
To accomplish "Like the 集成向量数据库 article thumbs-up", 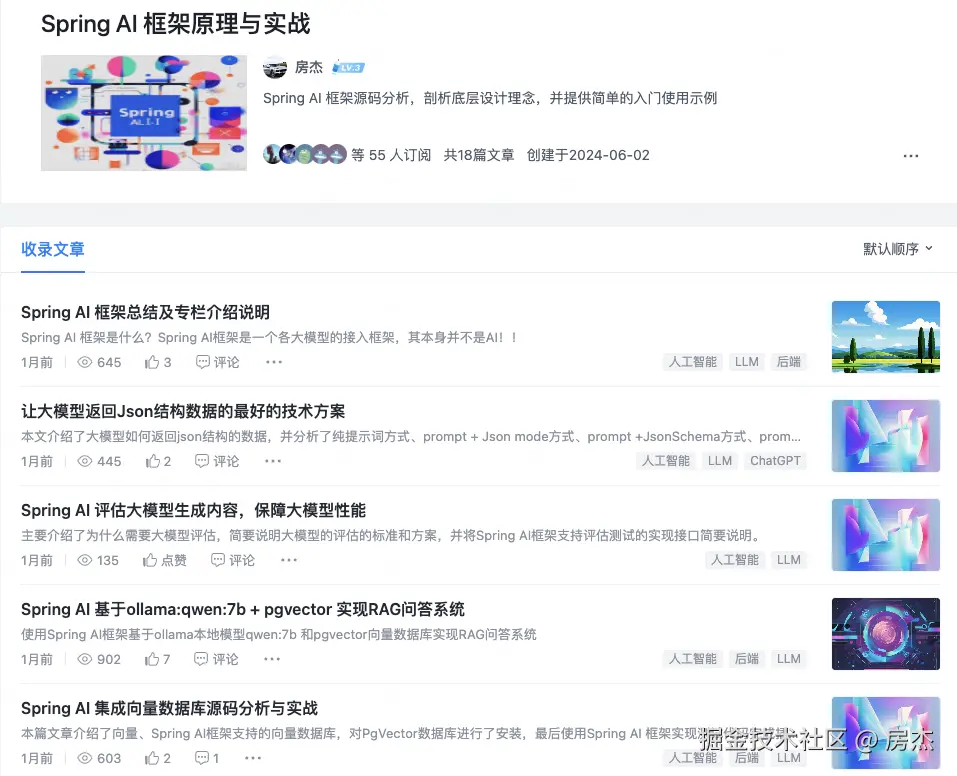I will [153, 758].
